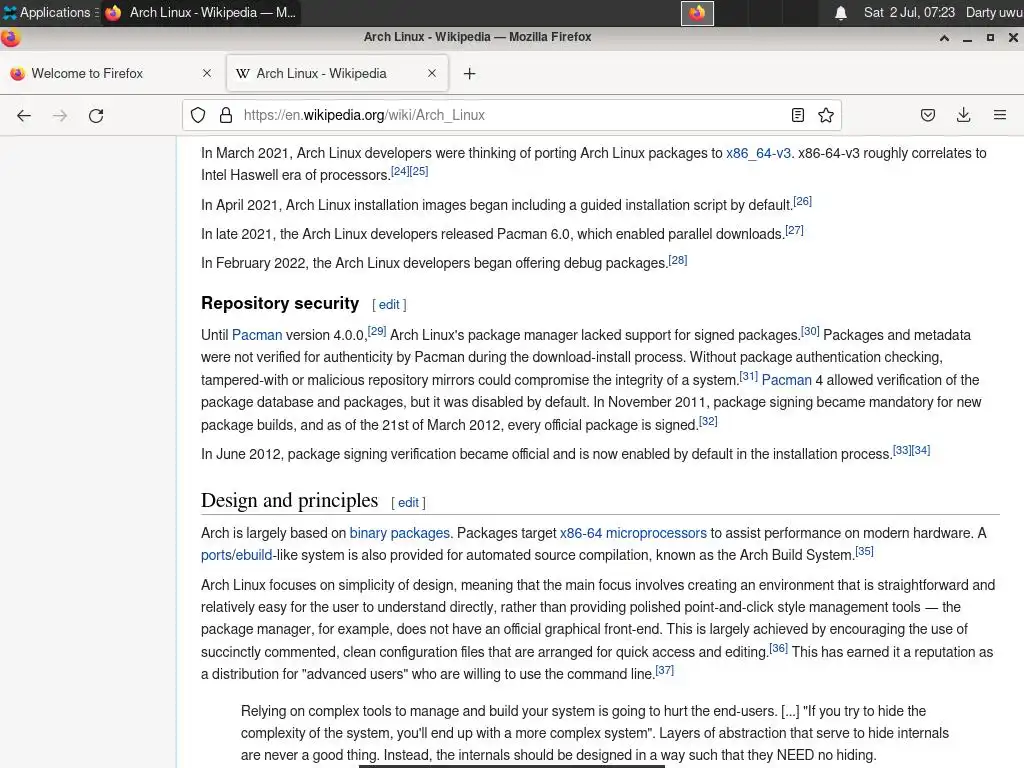Open citation [25]
Image resolution: width=1024 pixels, height=768 pixels.
pos(419,171)
